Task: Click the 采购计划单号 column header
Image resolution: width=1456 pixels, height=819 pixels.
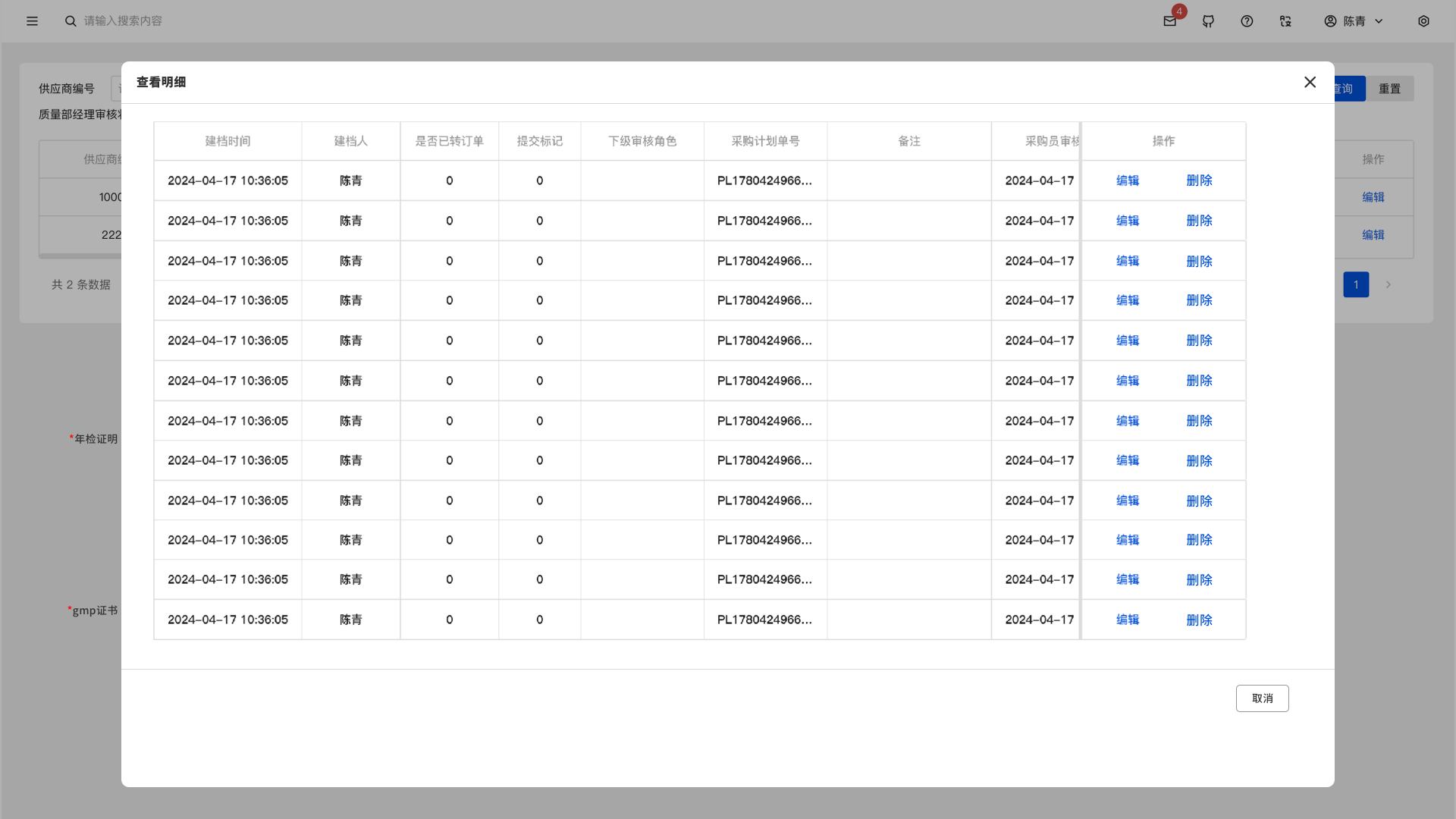Action: (x=765, y=141)
